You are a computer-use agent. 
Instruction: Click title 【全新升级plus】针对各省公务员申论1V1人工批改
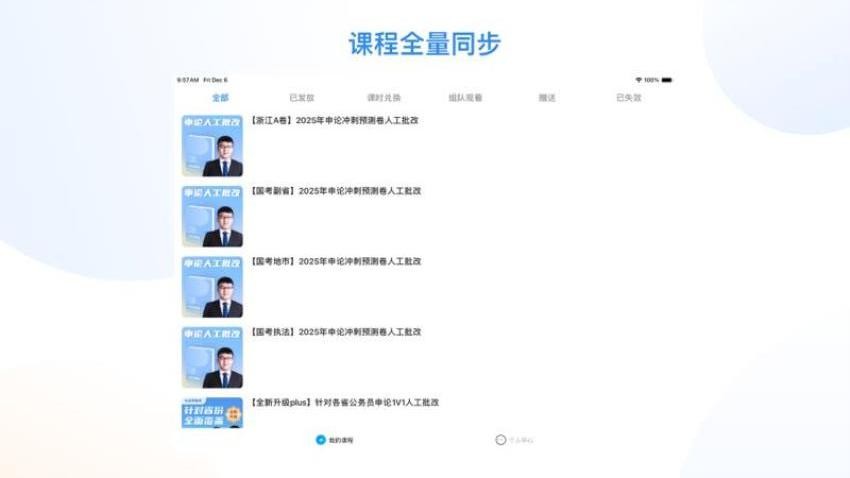pos(344,402)
